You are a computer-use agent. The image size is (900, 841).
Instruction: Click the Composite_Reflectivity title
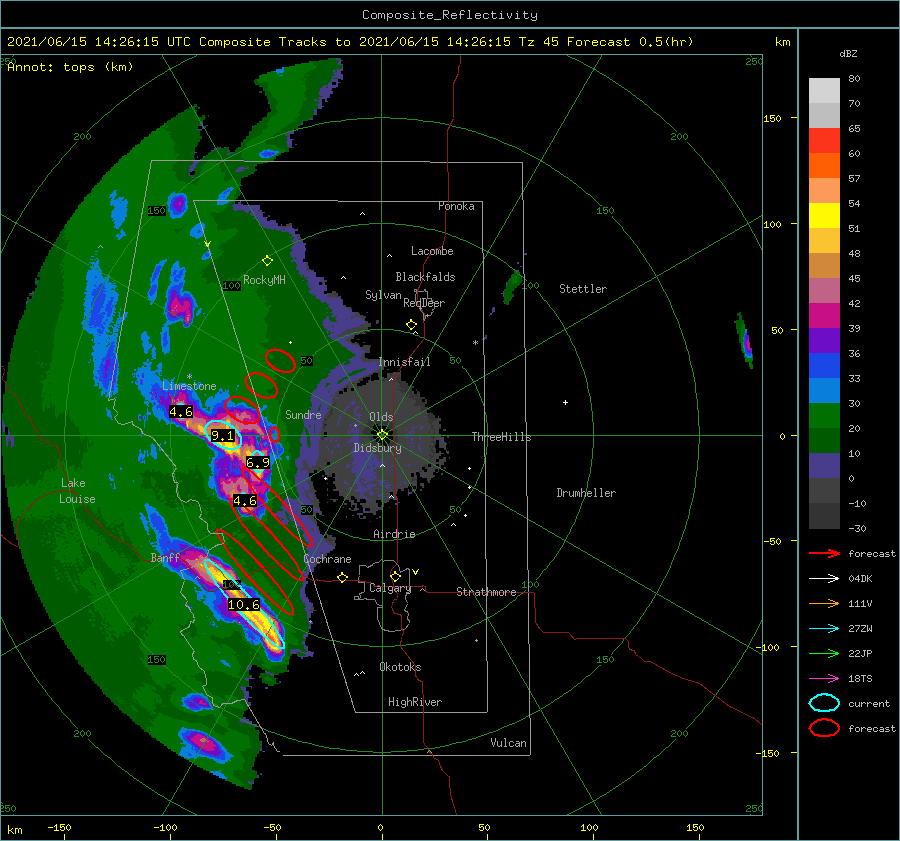(450, 15)
